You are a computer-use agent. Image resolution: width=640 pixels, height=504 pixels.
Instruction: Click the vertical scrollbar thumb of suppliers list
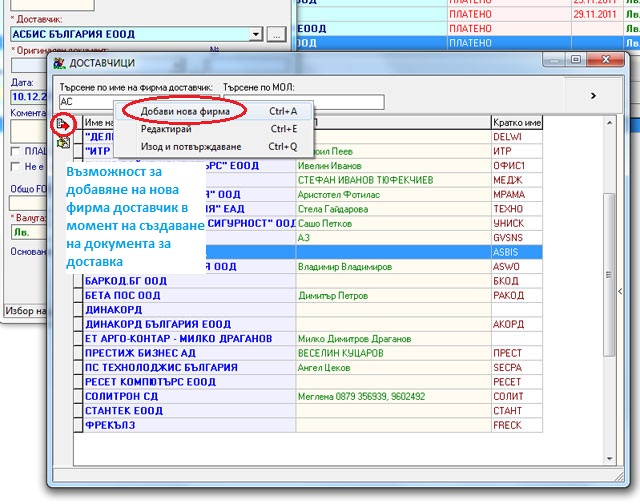click(x=609, y=275)
